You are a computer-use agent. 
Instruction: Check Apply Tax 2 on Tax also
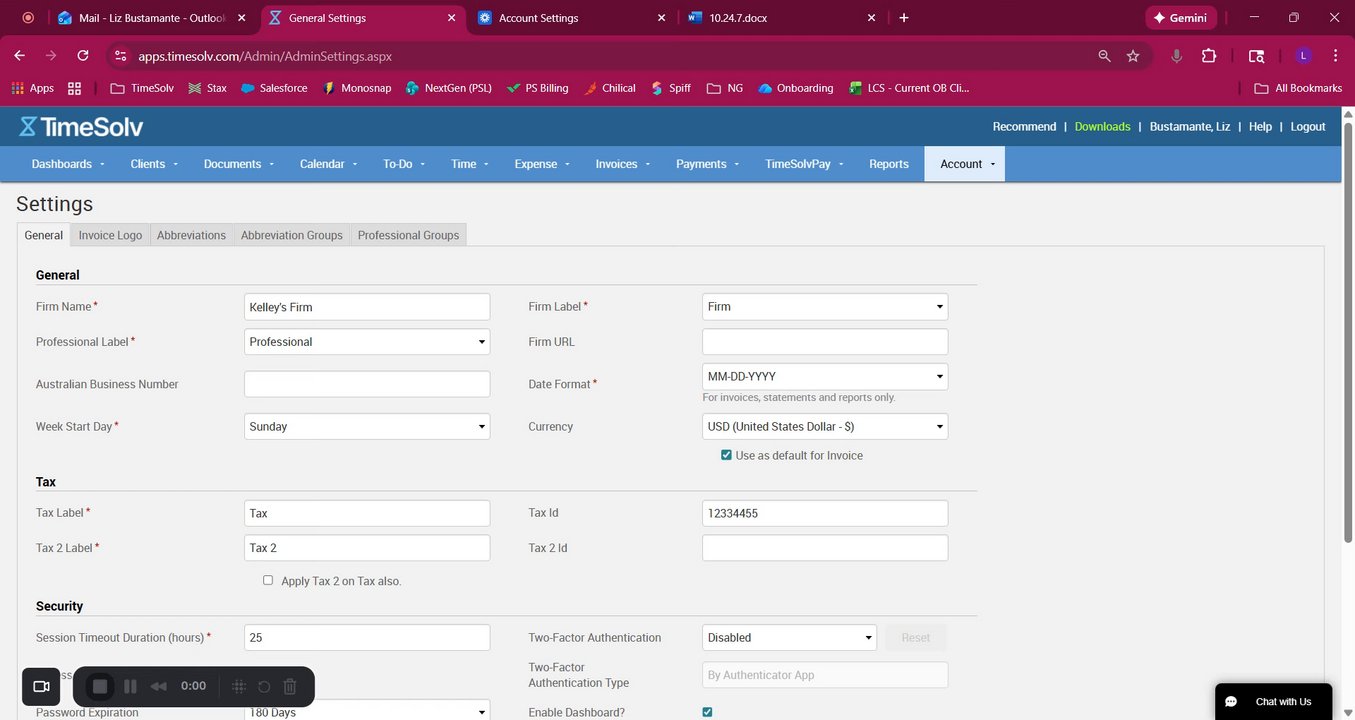click(x=268, y=580)
